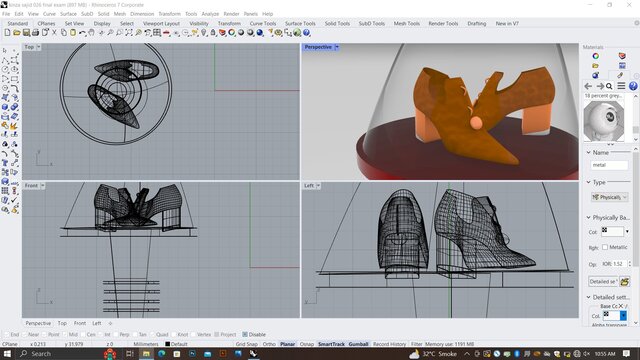This screenshot has width=640, height=360.
Task: Select the Pan hand tool
Action: (92, 33)
